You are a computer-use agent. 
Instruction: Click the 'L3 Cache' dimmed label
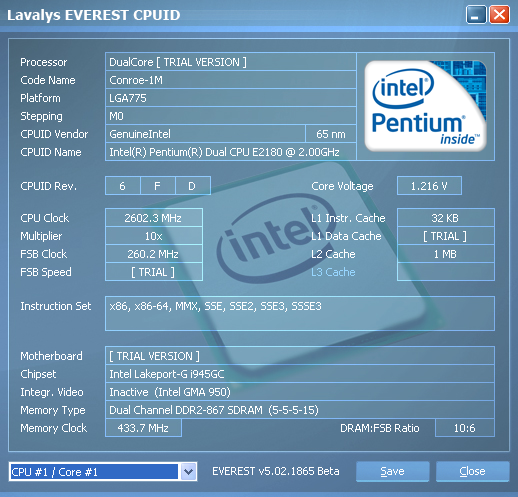333,272
